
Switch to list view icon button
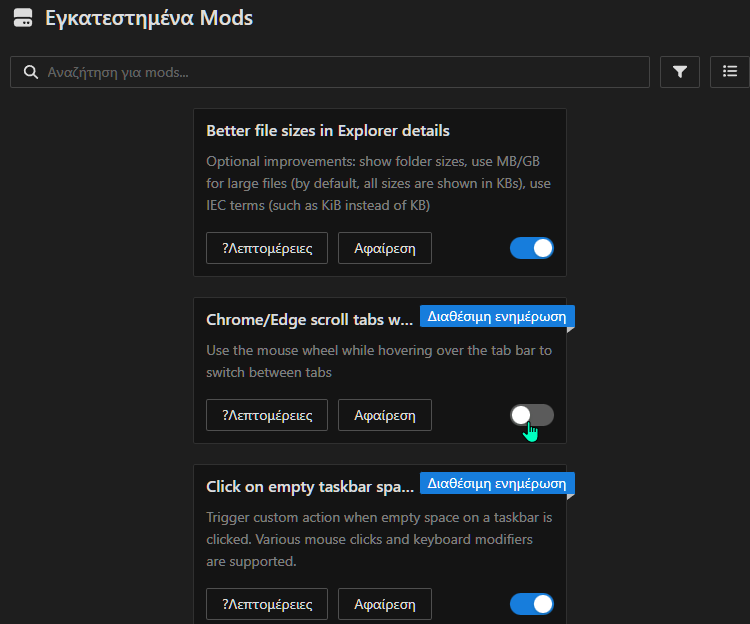[x=730, y=72]
